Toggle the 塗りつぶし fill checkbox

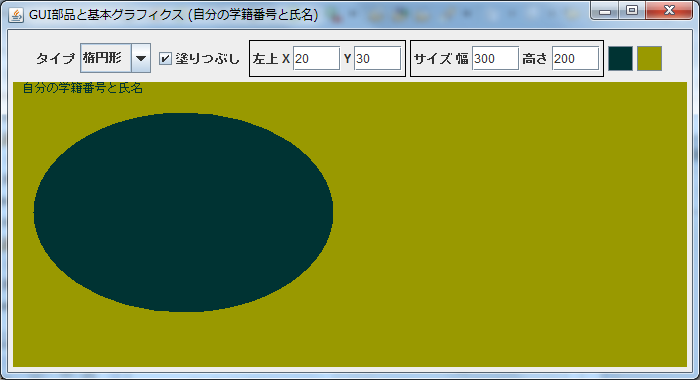click(165, 58)
